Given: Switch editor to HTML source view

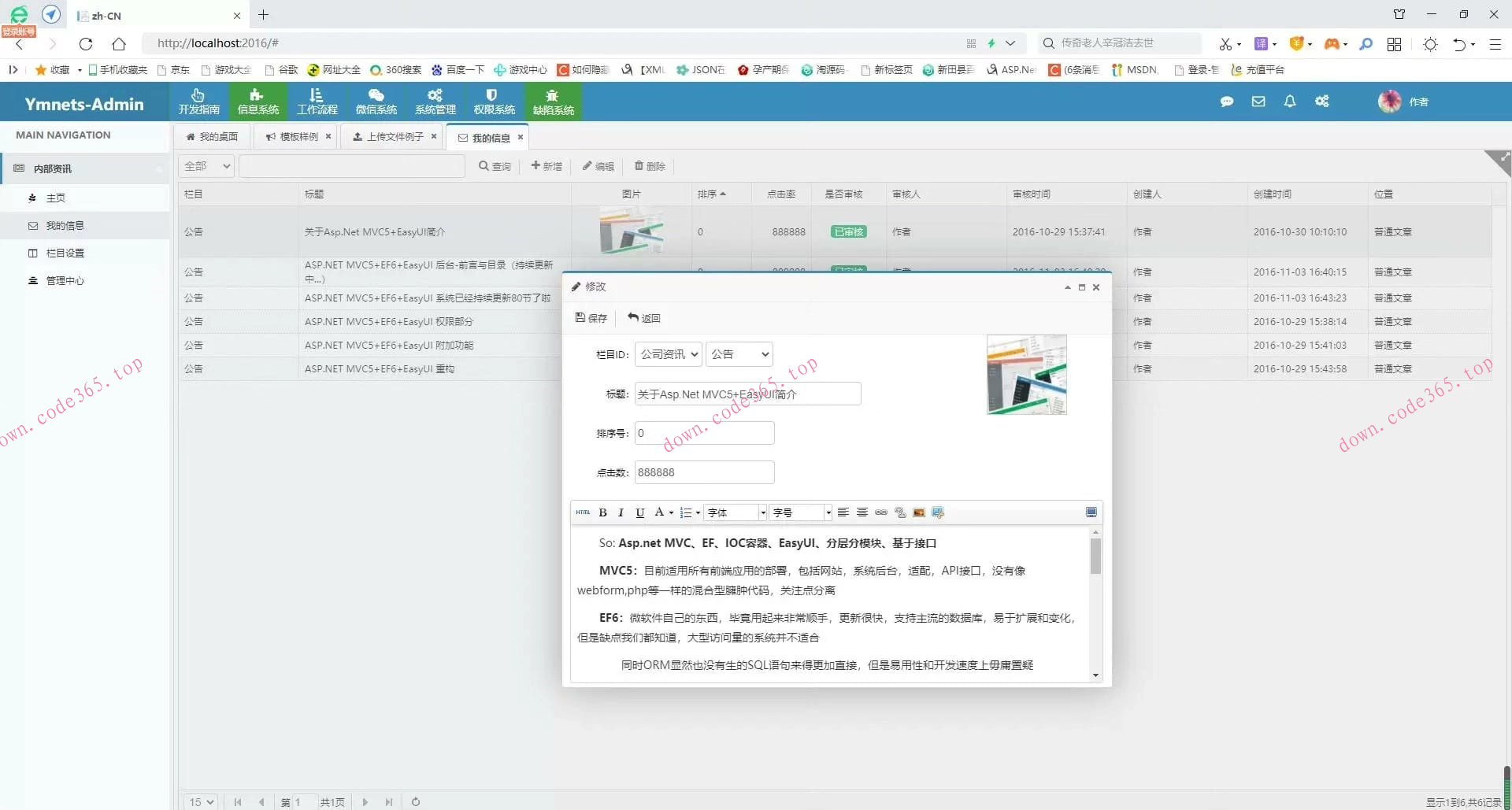Looking at the screenshot, I should tap(583, 512).
